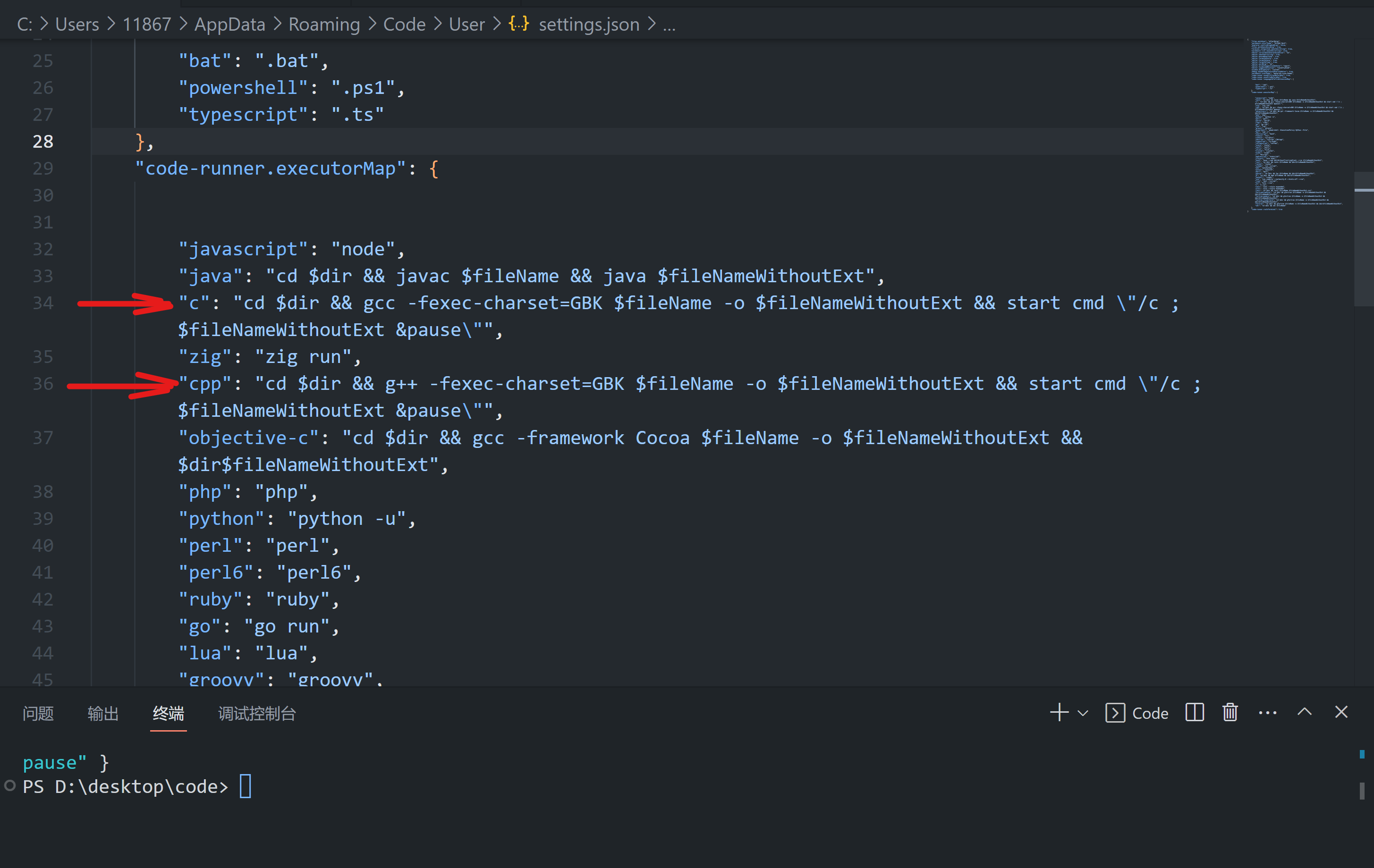The width and height of the screenshot is (1374, 868).
Task: Click the terminal command status circle decoration
Action: (x=10, y=785)
